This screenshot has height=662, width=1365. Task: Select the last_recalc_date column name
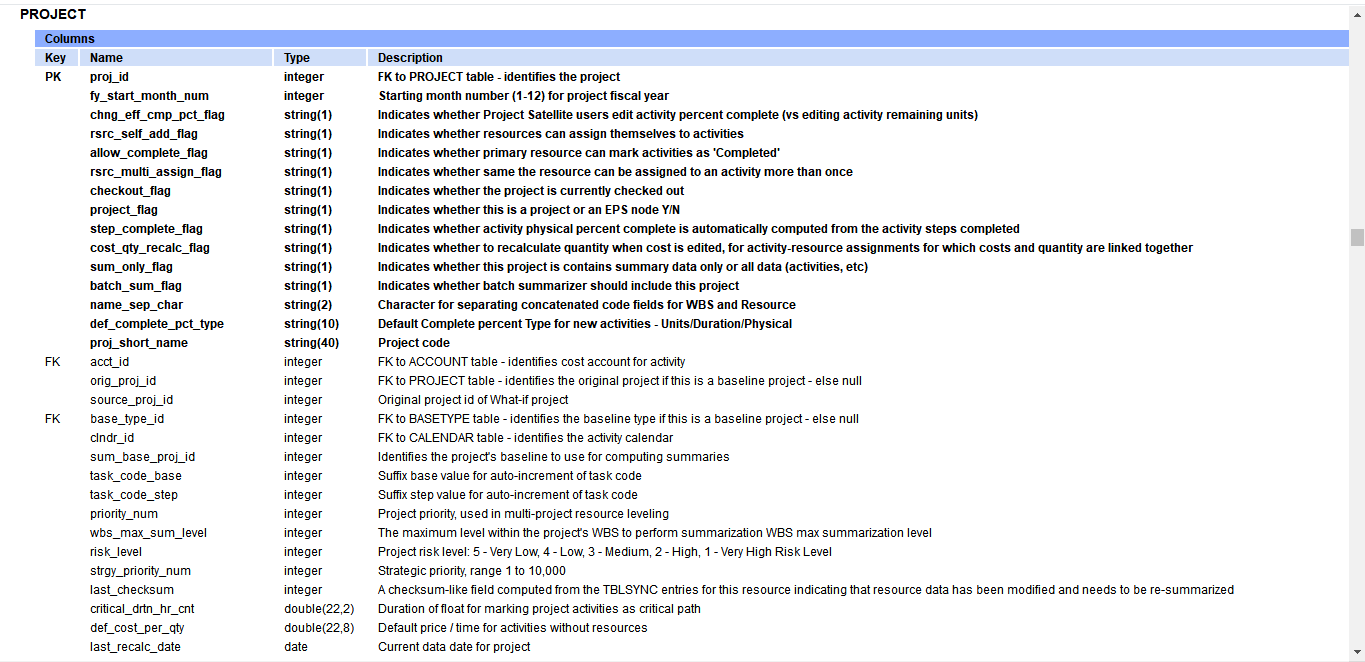(135, 647)
